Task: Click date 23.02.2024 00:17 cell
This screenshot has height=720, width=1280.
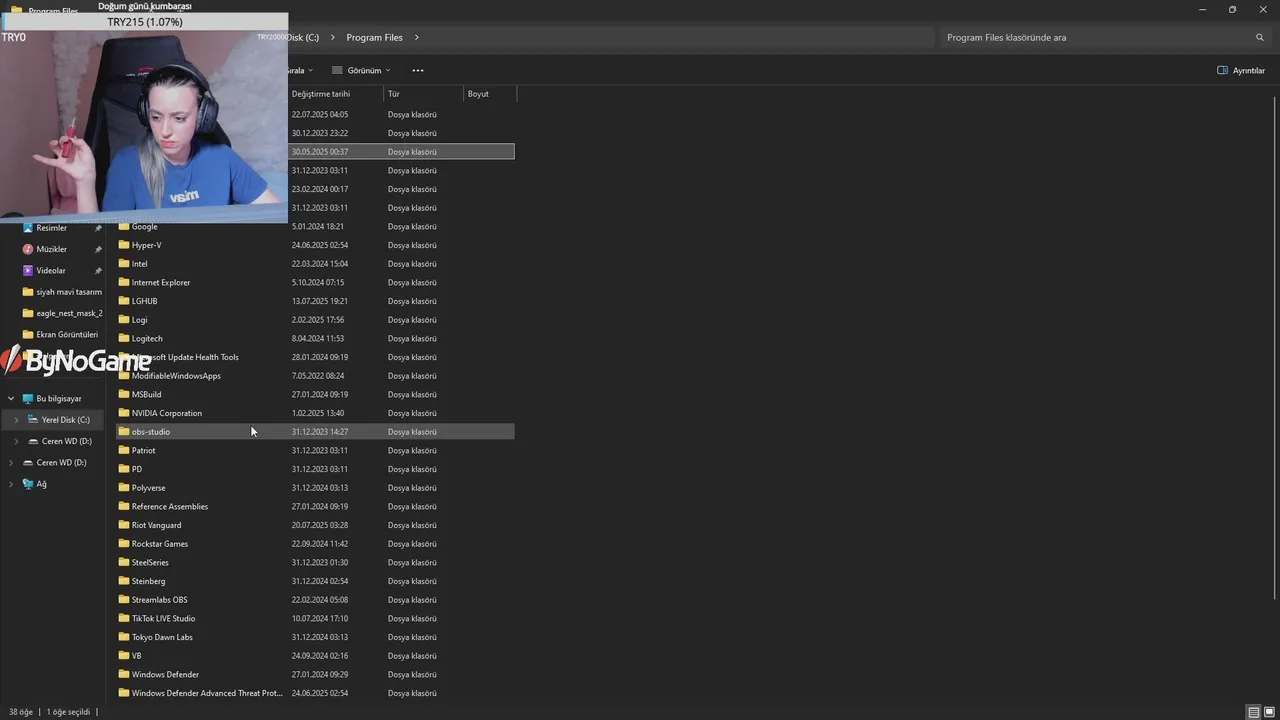Action: 320,189
